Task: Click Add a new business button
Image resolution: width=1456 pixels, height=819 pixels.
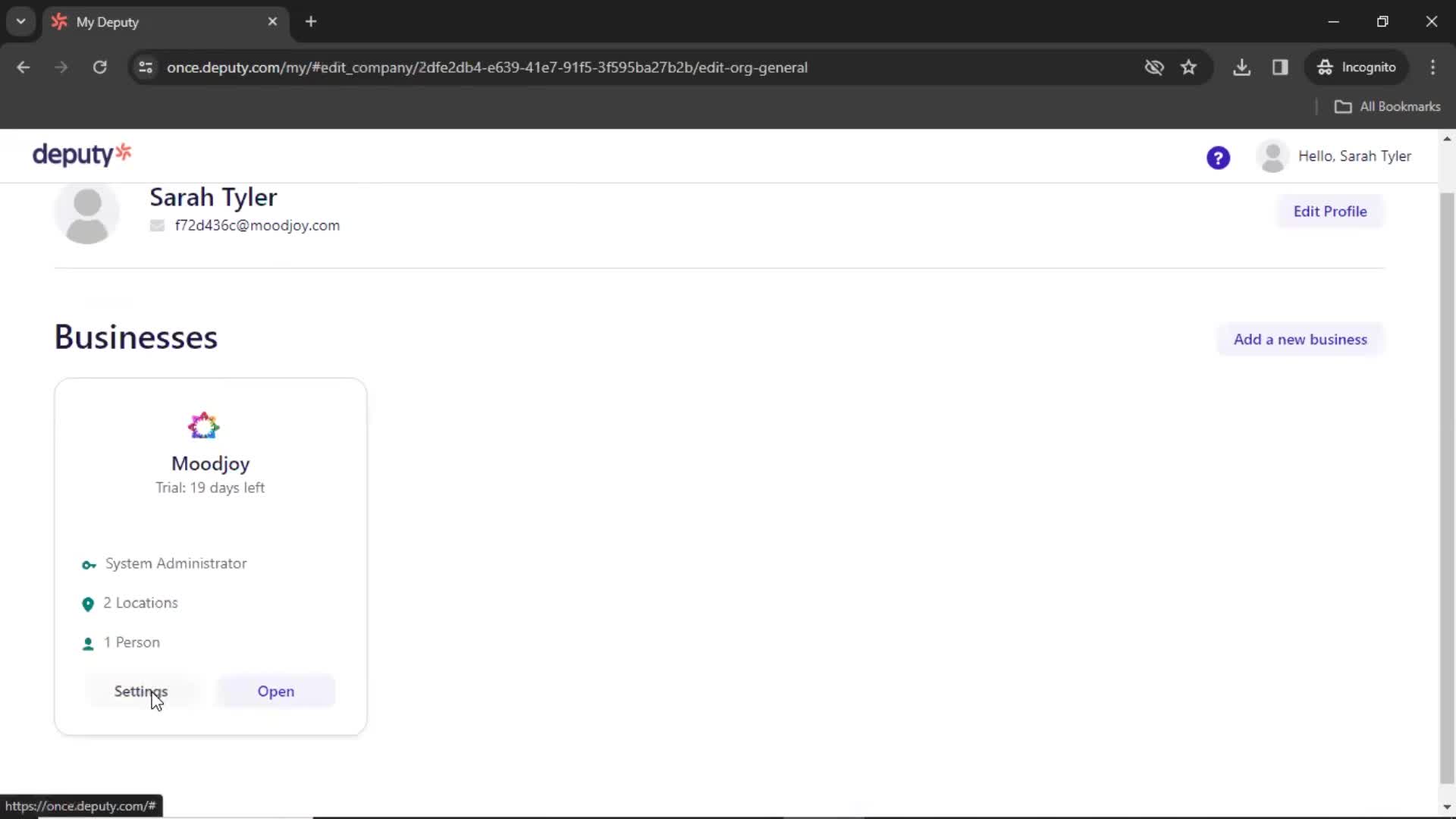Action: coord(1300,340)
